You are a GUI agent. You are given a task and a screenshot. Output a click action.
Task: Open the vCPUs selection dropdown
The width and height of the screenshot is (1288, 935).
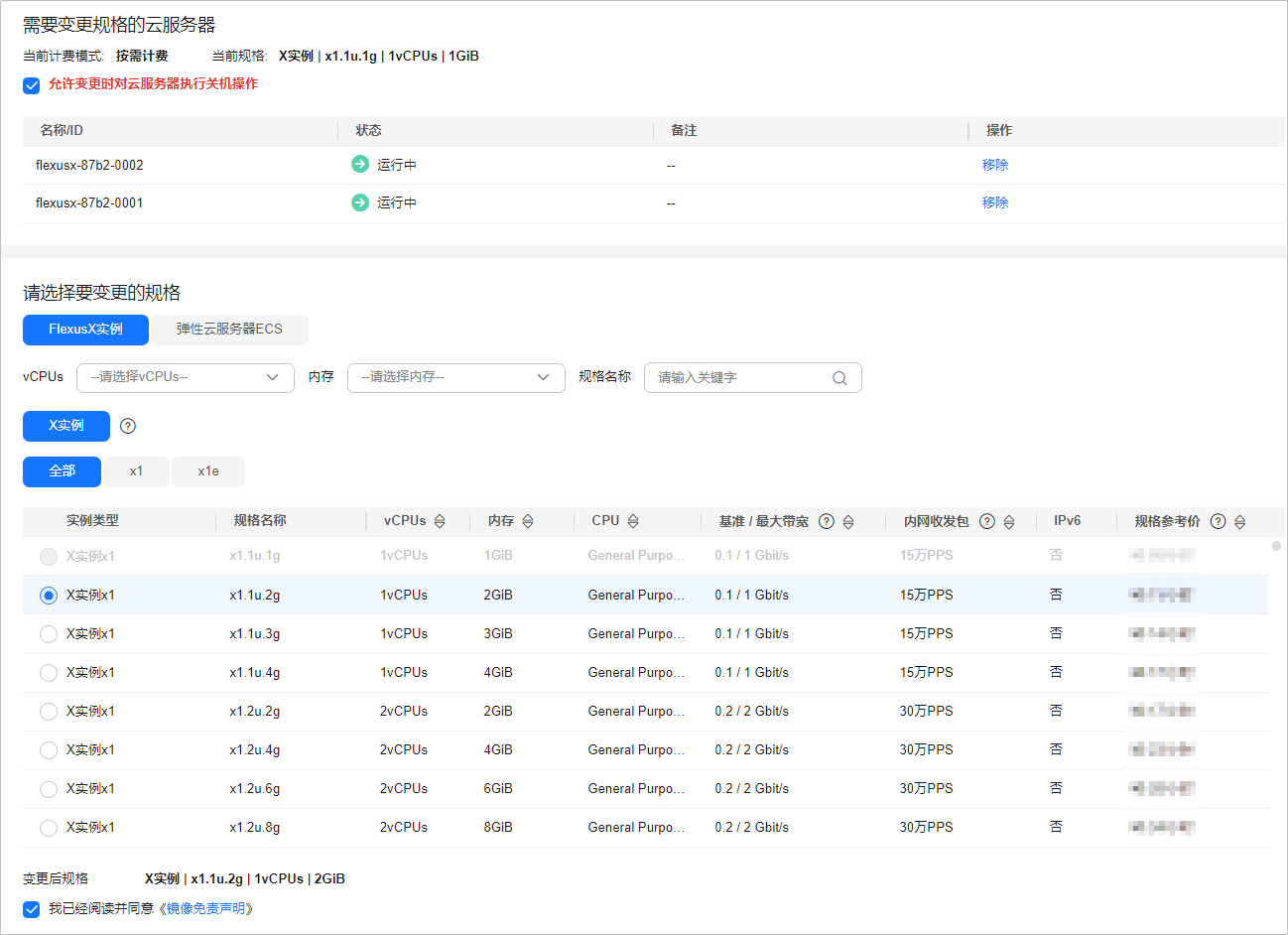pos(186,377)
